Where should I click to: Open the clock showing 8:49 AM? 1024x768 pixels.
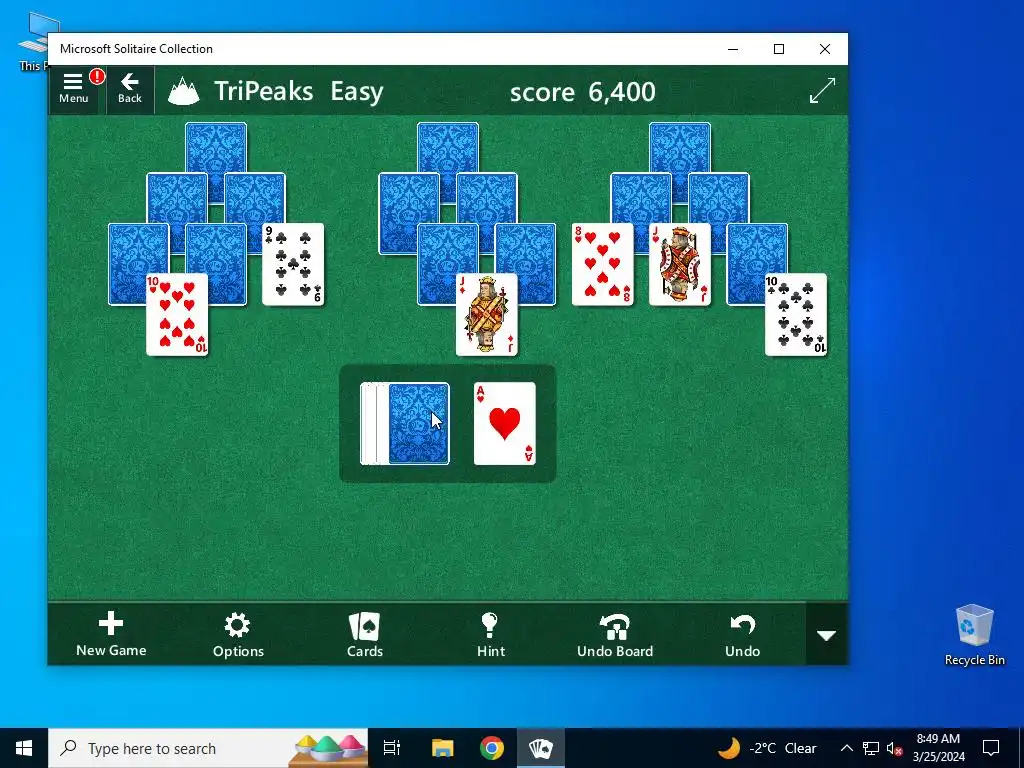938,748
